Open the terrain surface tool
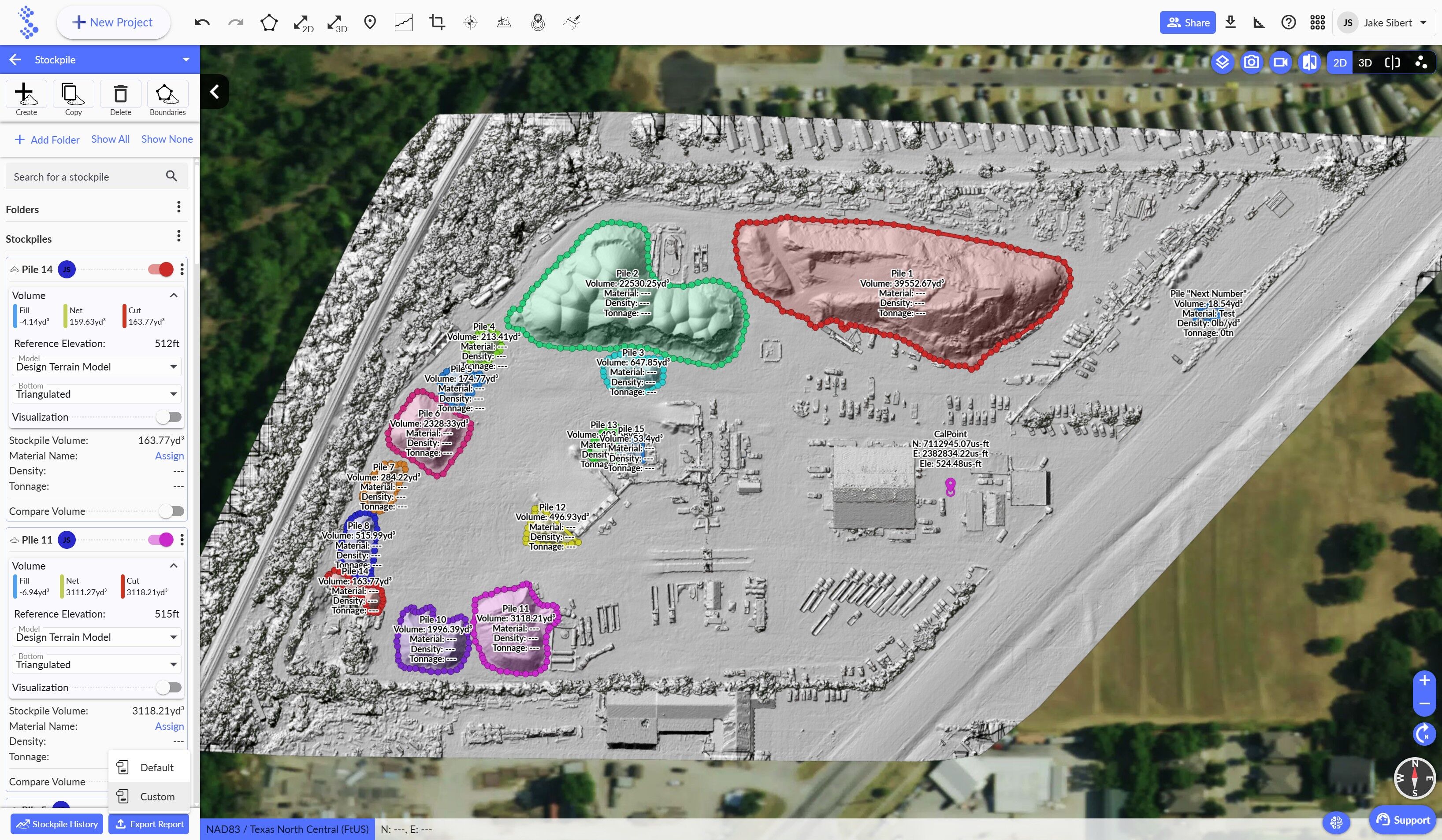Viewport: 1442px width, 840px height. (504, 22)
